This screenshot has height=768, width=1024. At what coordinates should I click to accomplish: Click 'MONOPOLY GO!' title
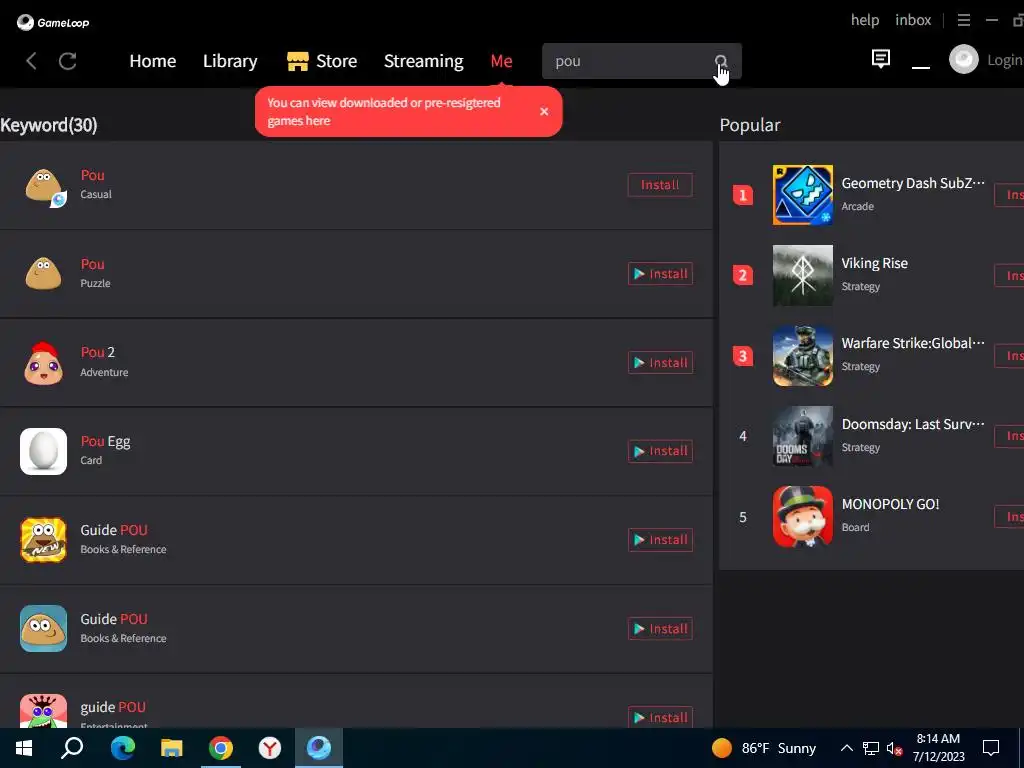click(890, 504)
